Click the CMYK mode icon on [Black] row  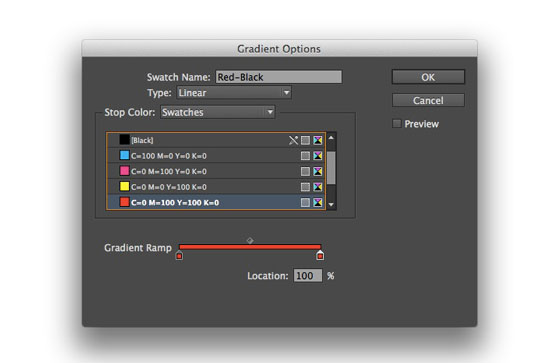pyautogui.click(x=318, y=140)
